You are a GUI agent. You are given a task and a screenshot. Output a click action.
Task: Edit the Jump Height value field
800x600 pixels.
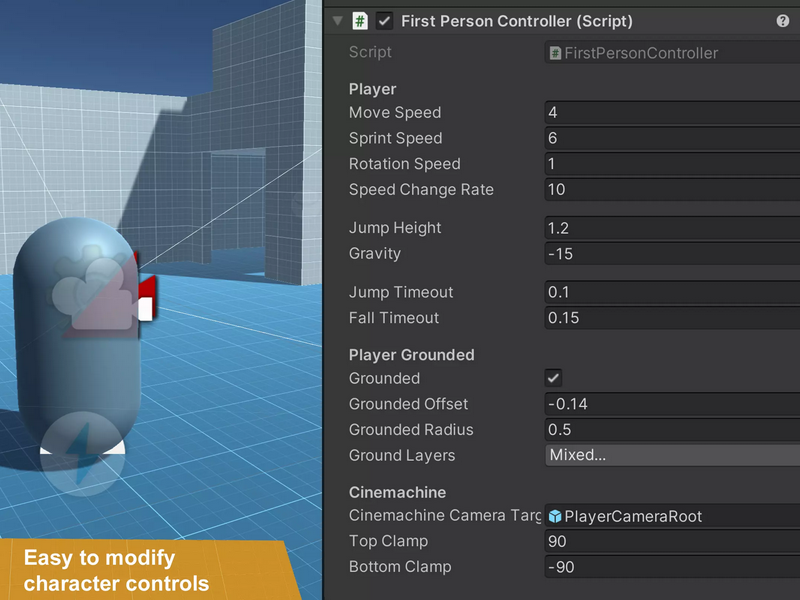click(x=672, y=228)
